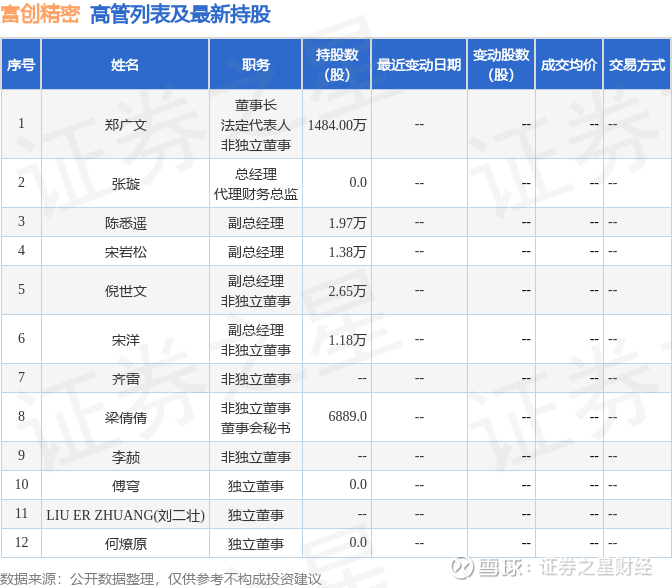Click 傅穹's position 独立董事
The image size is (672, 588).
[x=256, y=486]
